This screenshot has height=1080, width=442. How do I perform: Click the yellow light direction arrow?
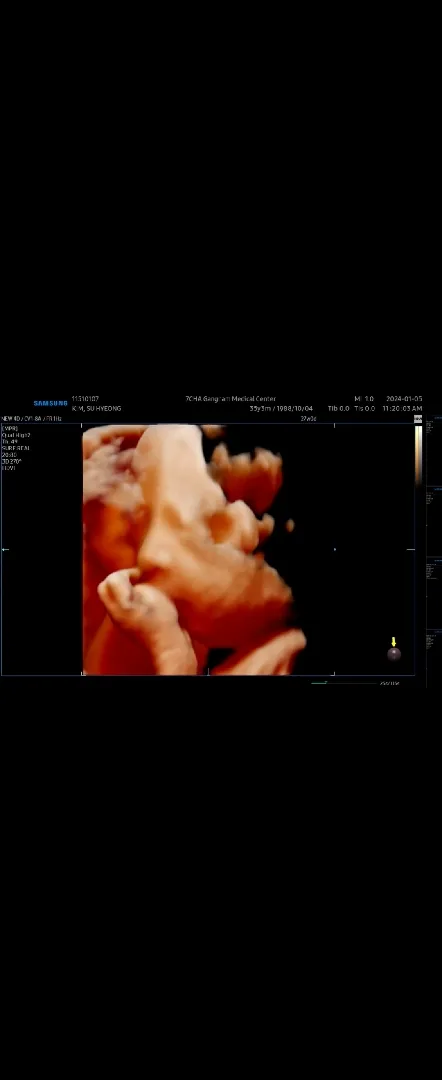(x=394, y=642)
